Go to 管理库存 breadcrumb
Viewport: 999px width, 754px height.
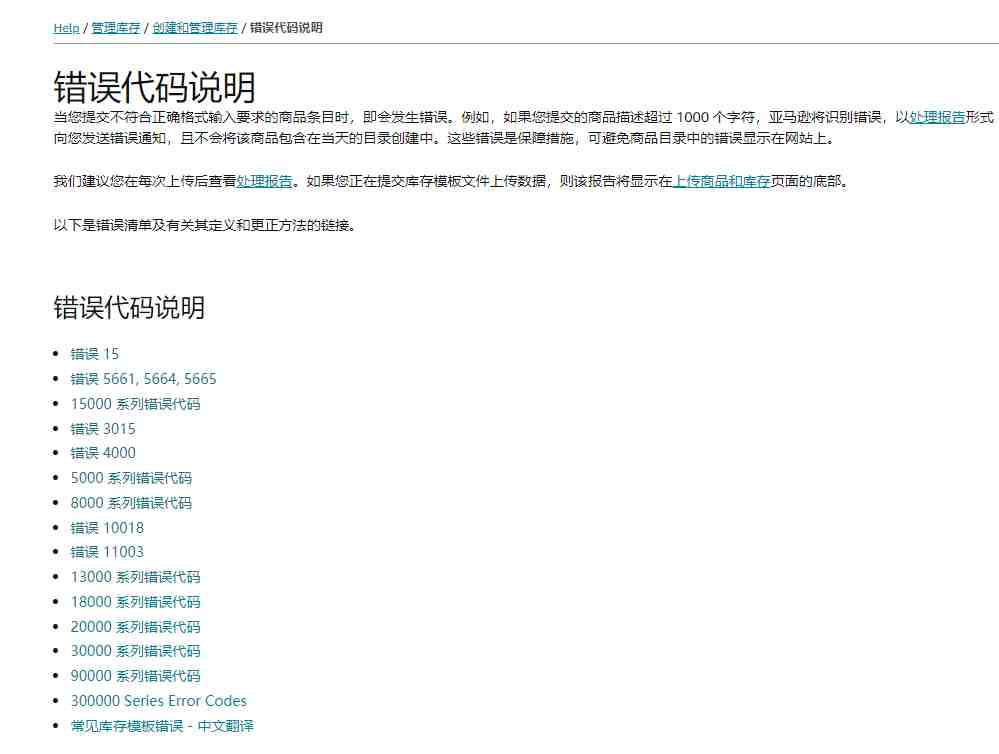click(116, 28)
